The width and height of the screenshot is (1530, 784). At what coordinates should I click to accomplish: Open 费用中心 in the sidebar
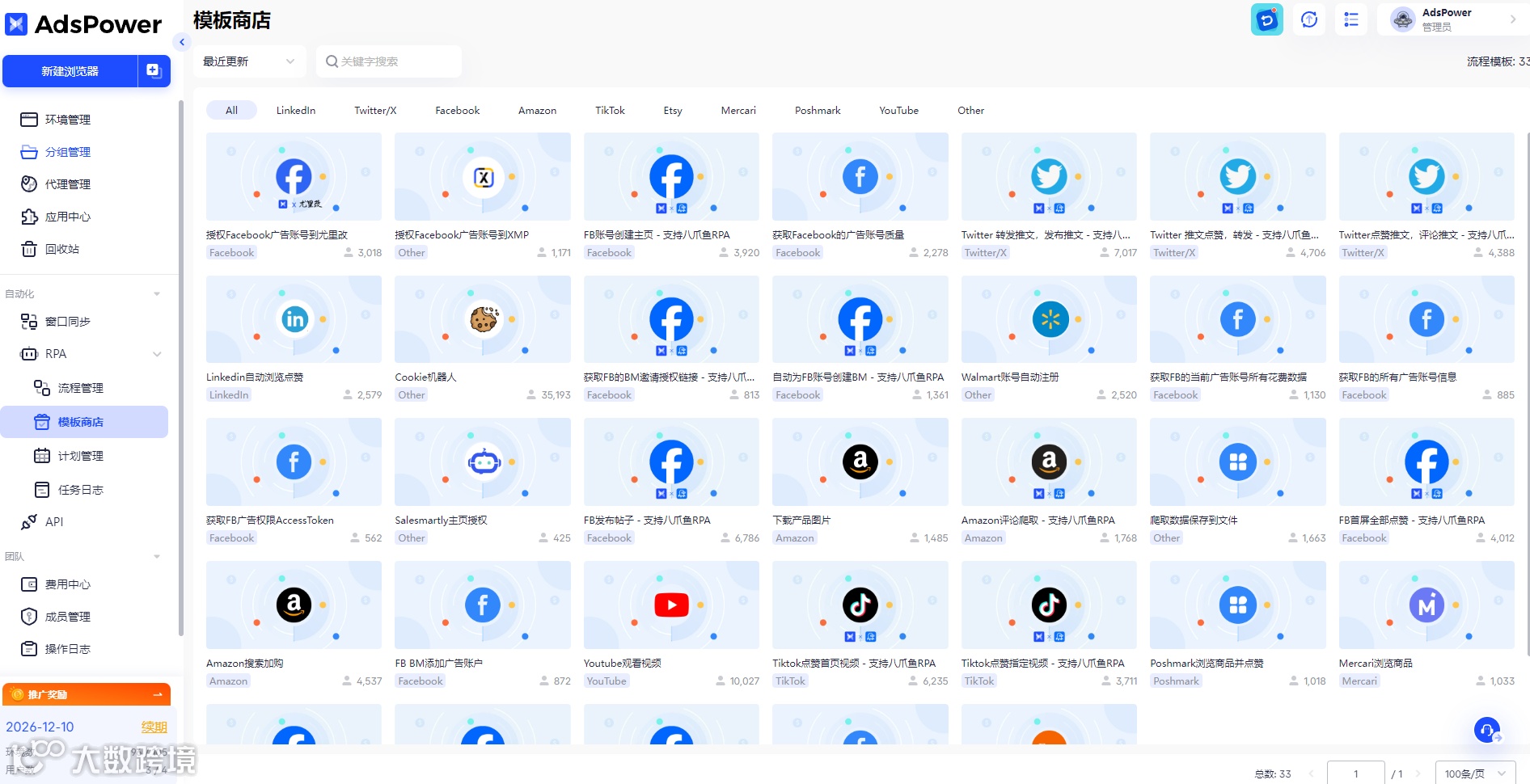(68, 584)
